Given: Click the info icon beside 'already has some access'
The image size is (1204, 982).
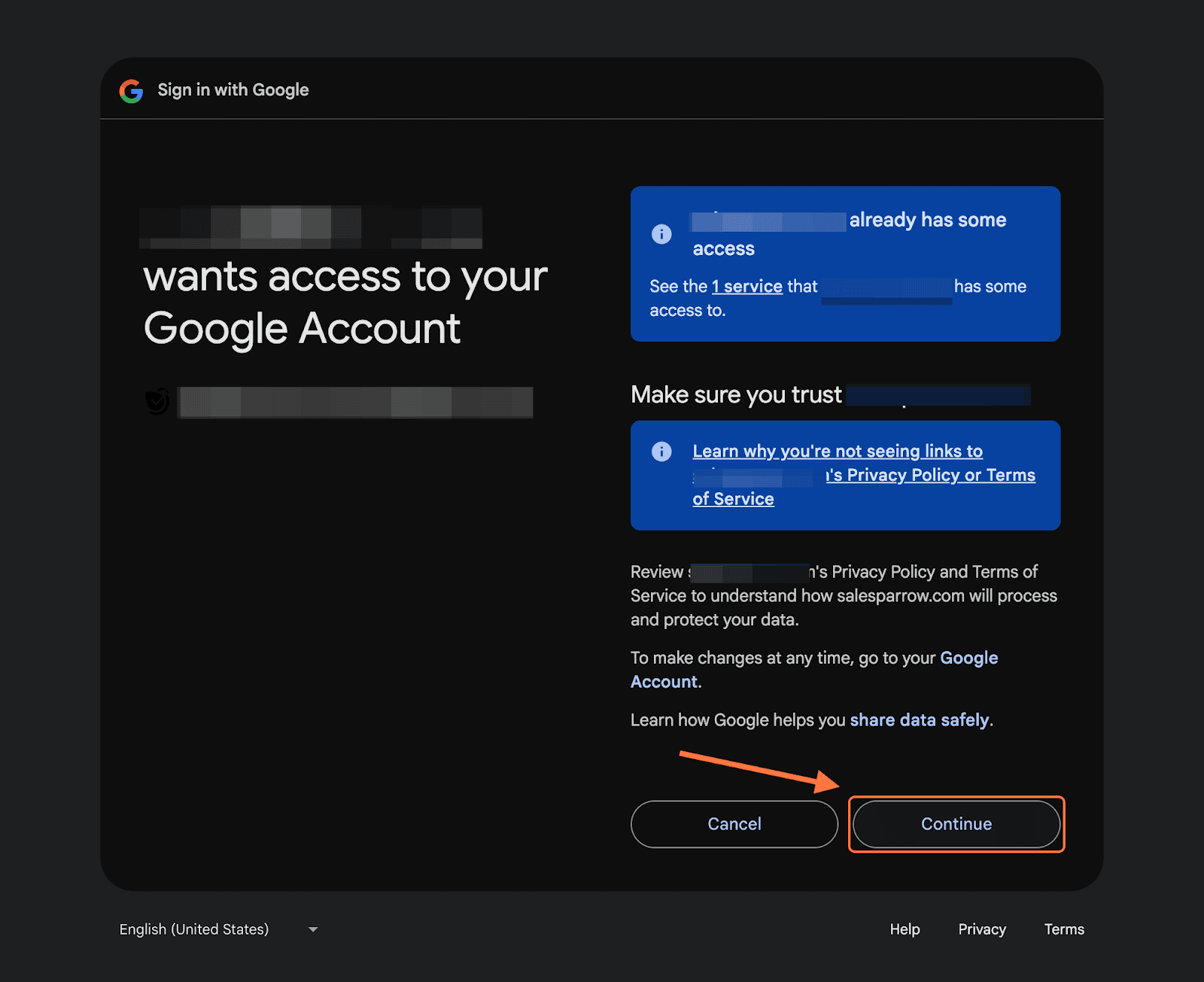Looking at the screenshot, I should point(661,234).
